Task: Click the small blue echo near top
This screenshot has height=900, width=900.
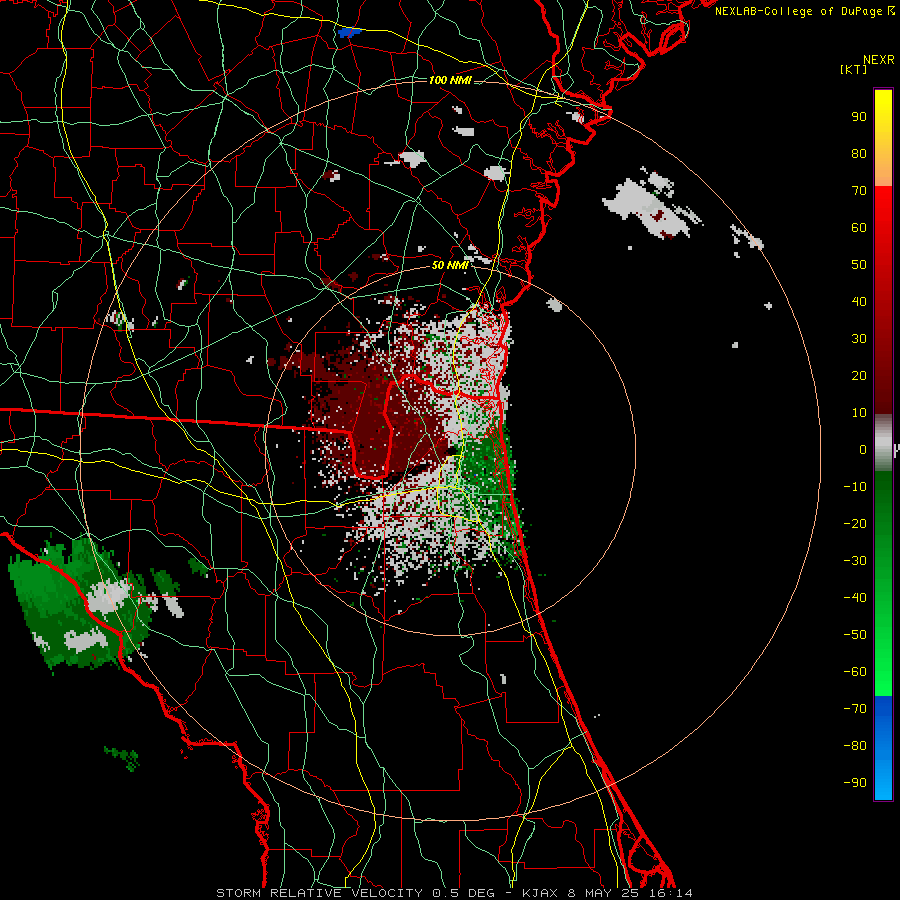Action: pyautogui.click(x=347, y=33)
